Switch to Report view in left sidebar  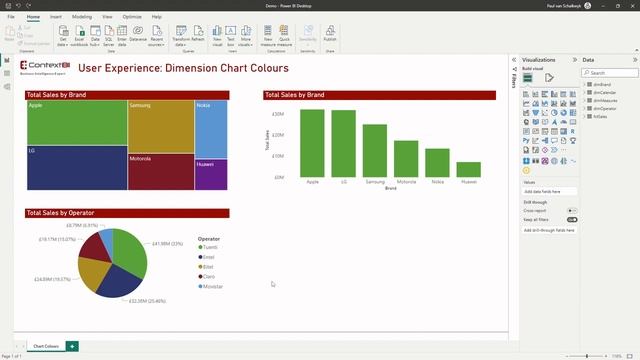(x=7, y=60)
